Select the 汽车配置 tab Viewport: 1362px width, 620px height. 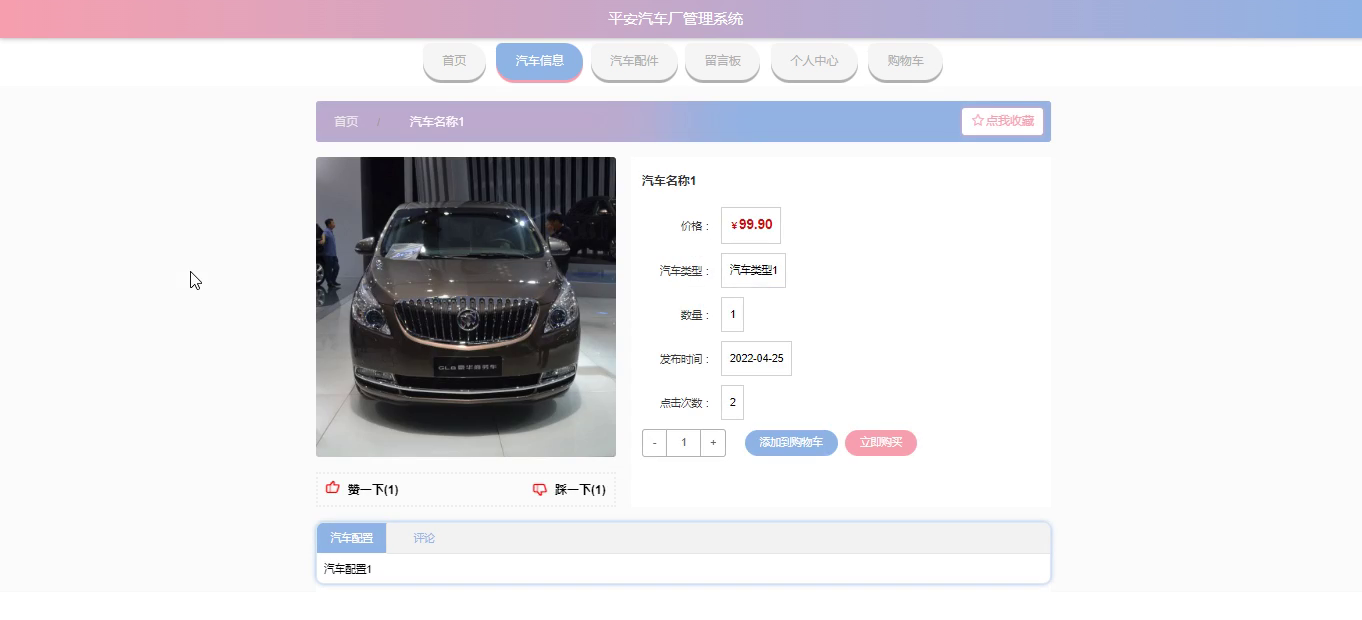pos(351,538)
